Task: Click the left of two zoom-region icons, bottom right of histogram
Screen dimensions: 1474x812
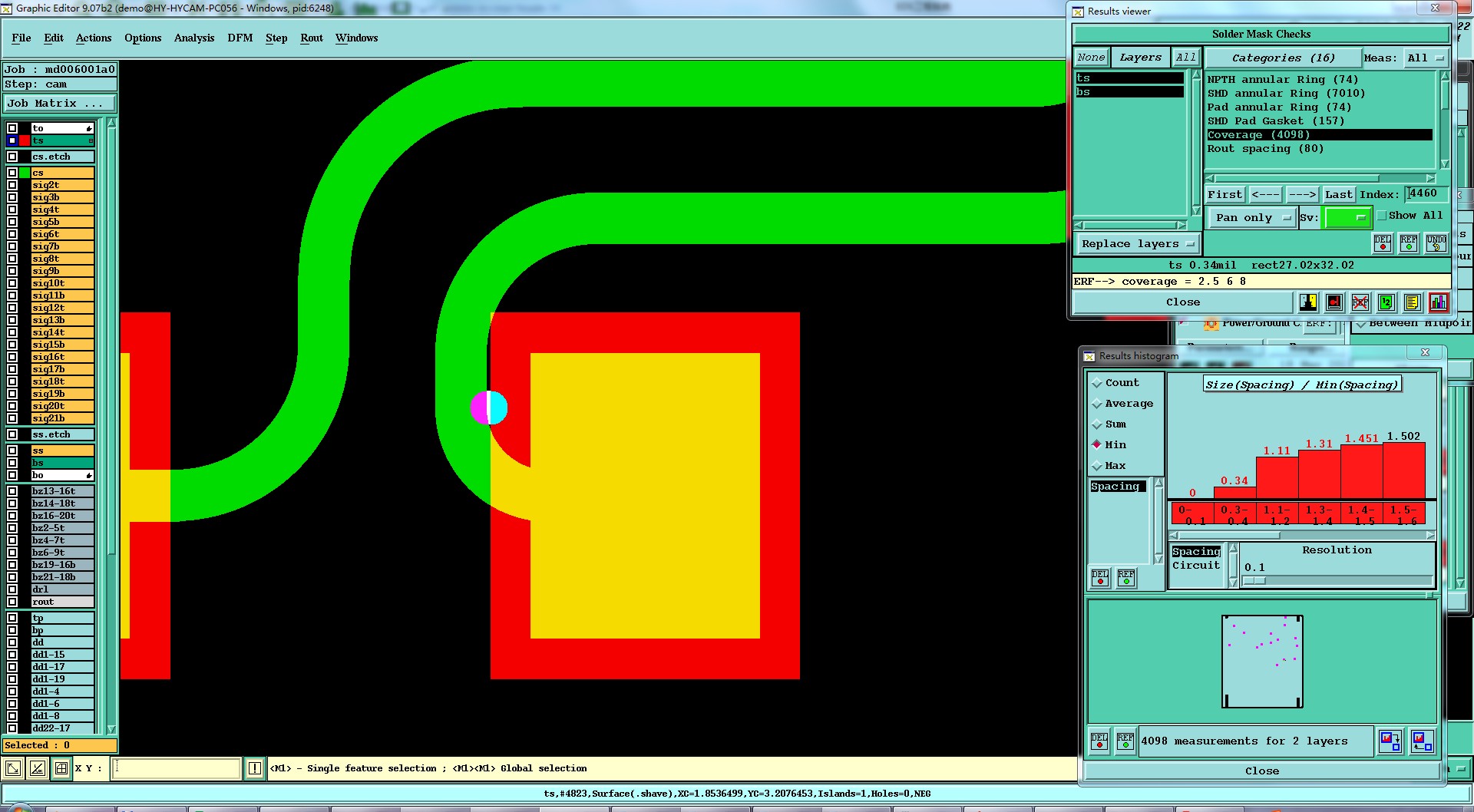Action: click(1390, 741)
